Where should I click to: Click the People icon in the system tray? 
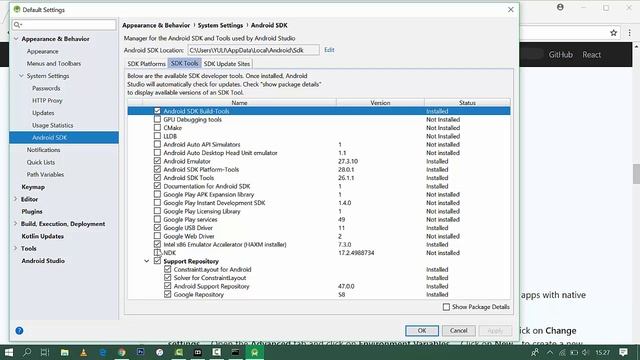(535, 352)
